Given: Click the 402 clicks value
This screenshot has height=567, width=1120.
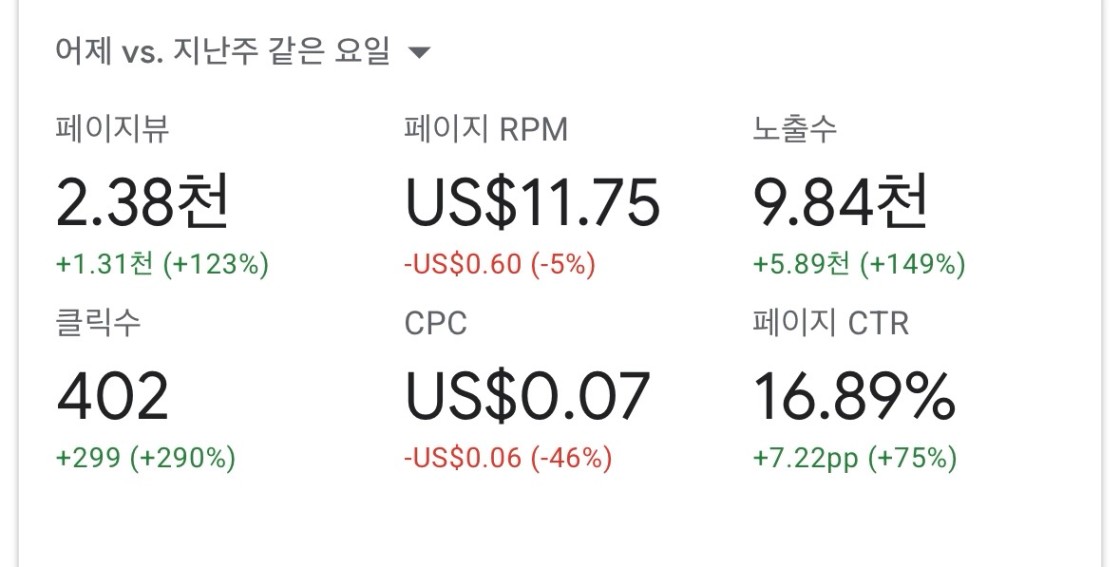Looking at the screenshot, I should pyautogui.click(x=112, y=396).
